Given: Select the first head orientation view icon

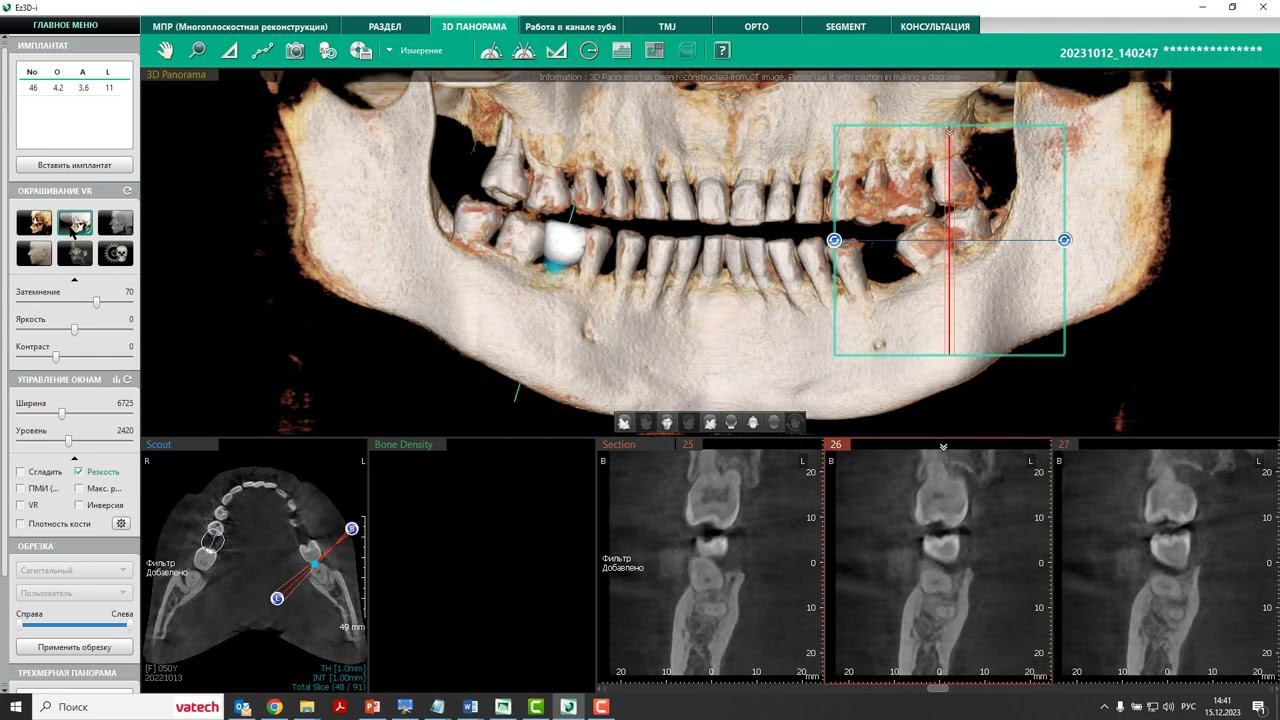Looking at the screenshot, I should (x=624, y=423).
